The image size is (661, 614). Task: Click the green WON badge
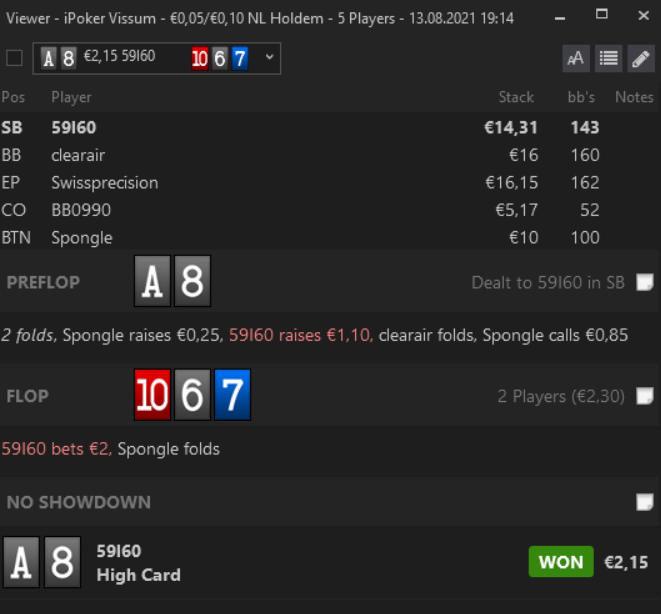click(x=561, y=562)
